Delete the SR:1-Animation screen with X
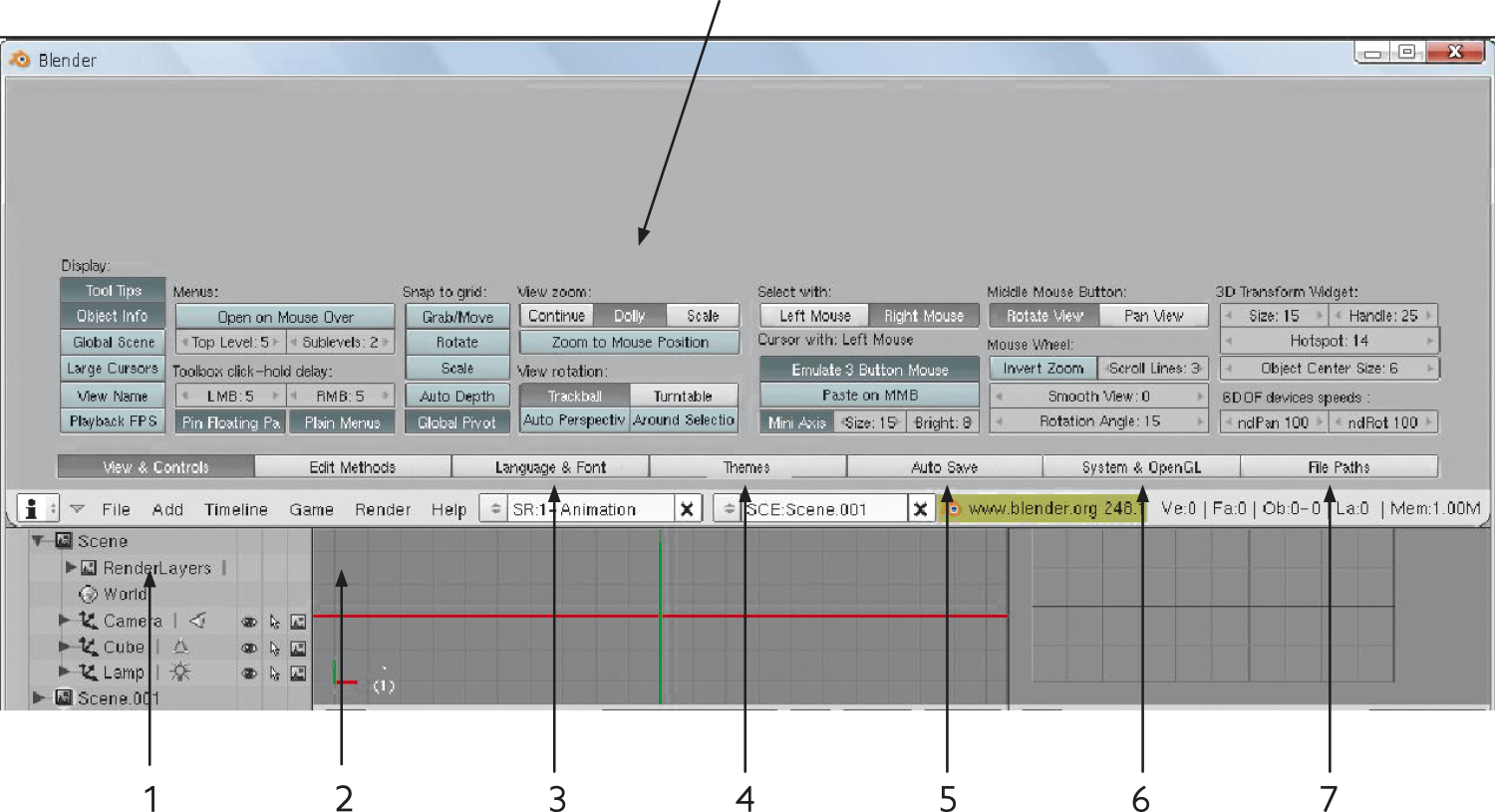1495x812 pixels. (x=686, y=509)
